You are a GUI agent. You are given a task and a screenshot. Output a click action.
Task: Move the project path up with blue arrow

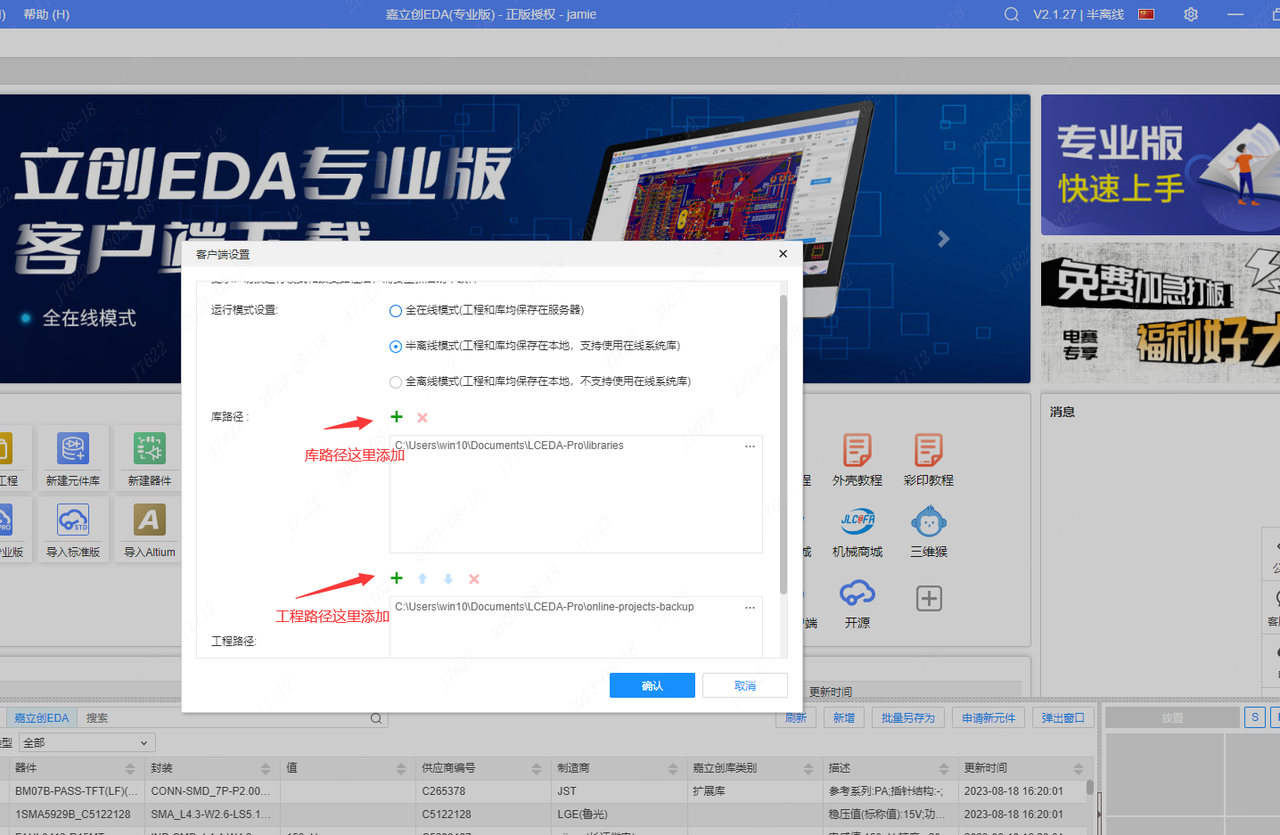coord(422,578)
